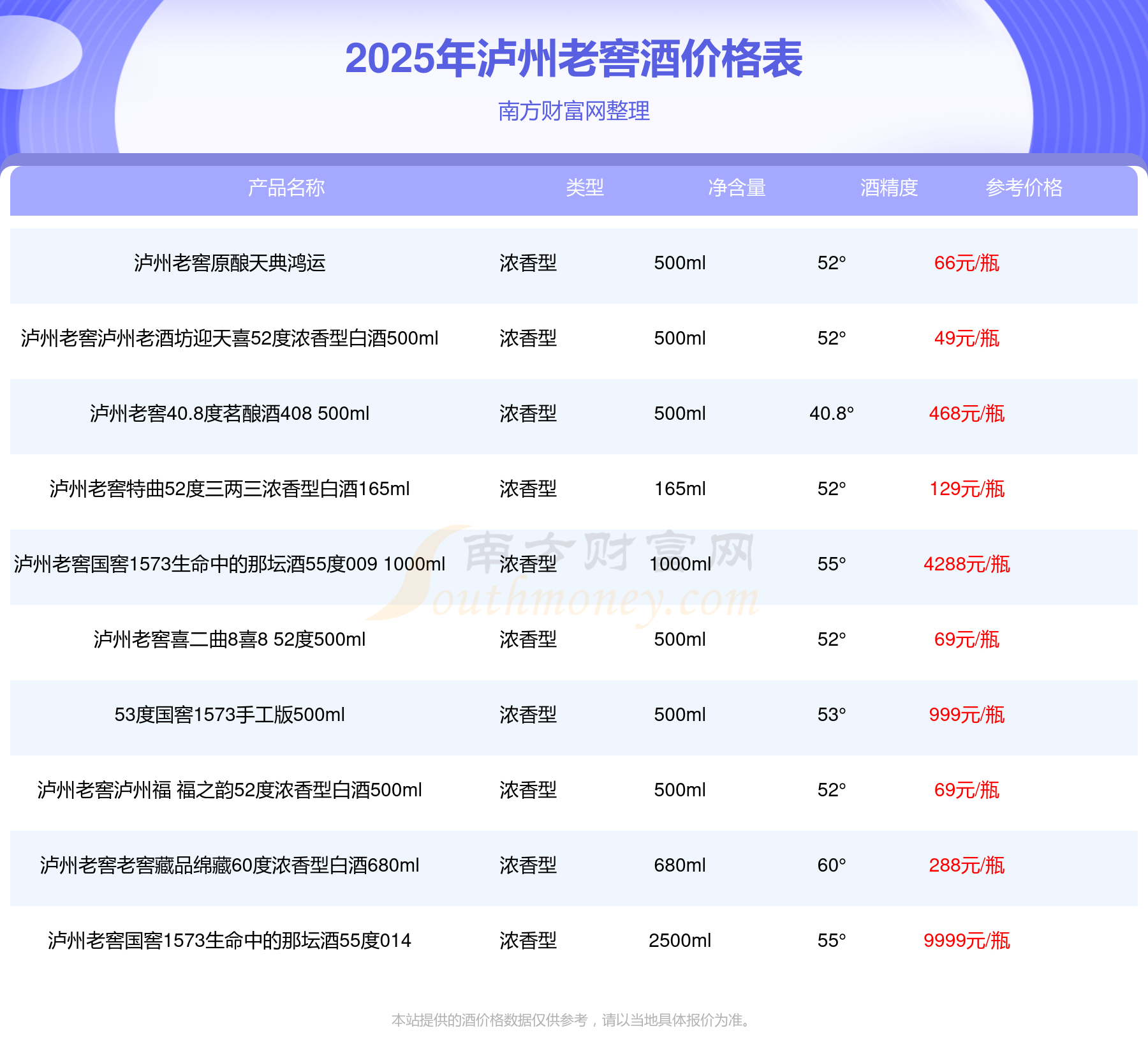Select "浓香型" in the 泸州老酒坊迎天喜 row
Image resolution: width=1148 pixels, height=1049 pixels.
[x=528, y=338]
